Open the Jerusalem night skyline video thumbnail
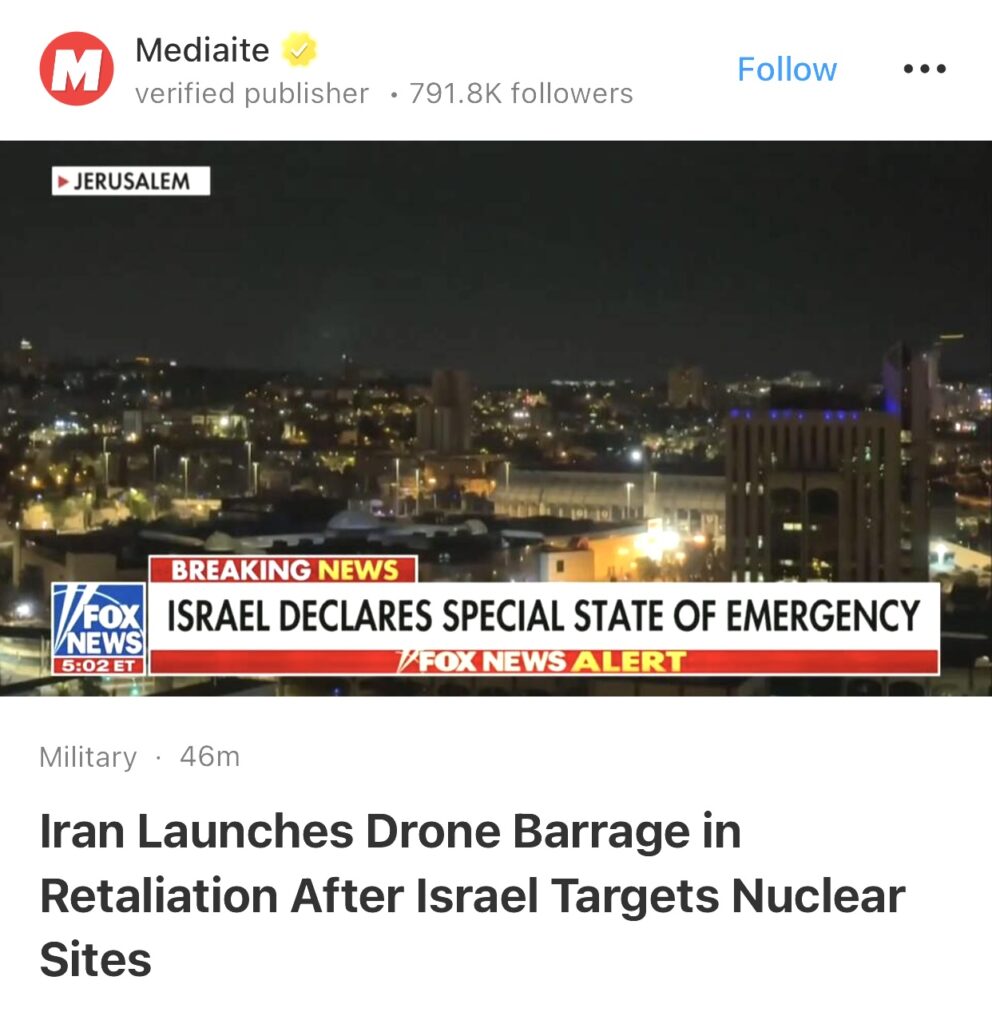 [x=496, y=419]
